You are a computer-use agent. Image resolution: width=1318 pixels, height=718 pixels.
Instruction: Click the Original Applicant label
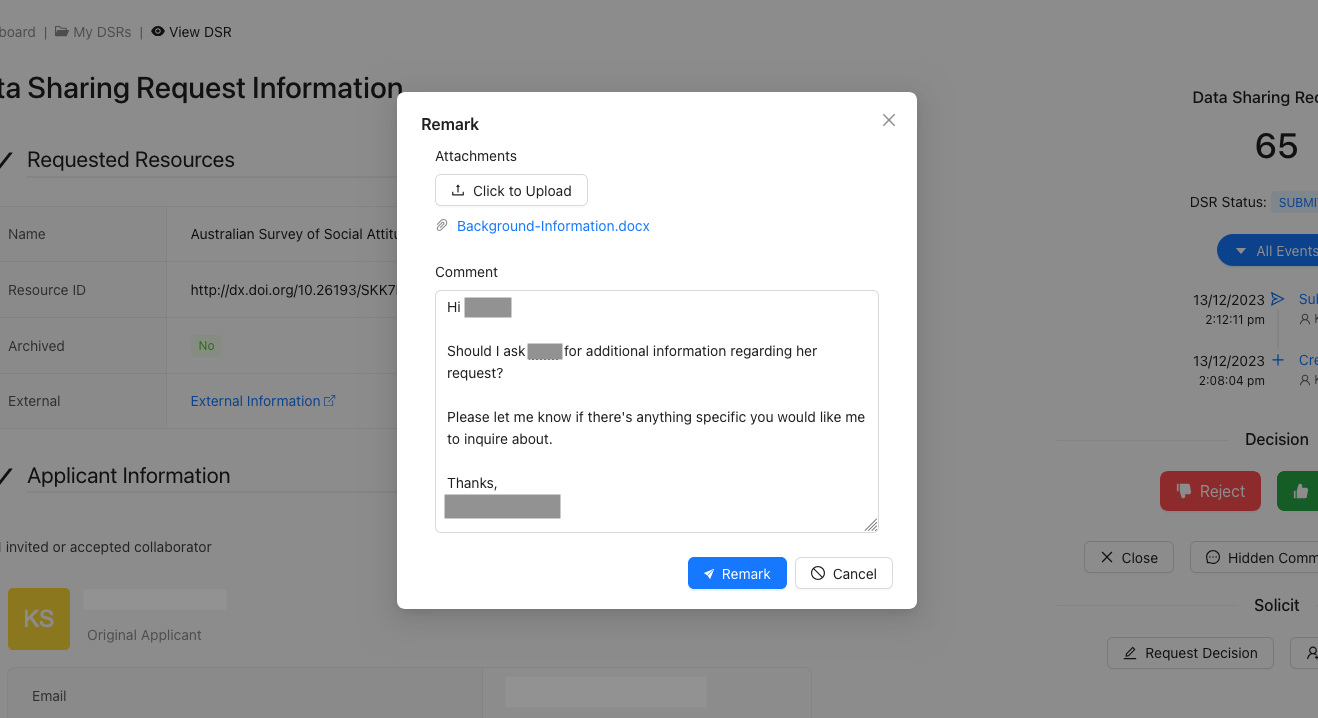(x=144, y=635)
